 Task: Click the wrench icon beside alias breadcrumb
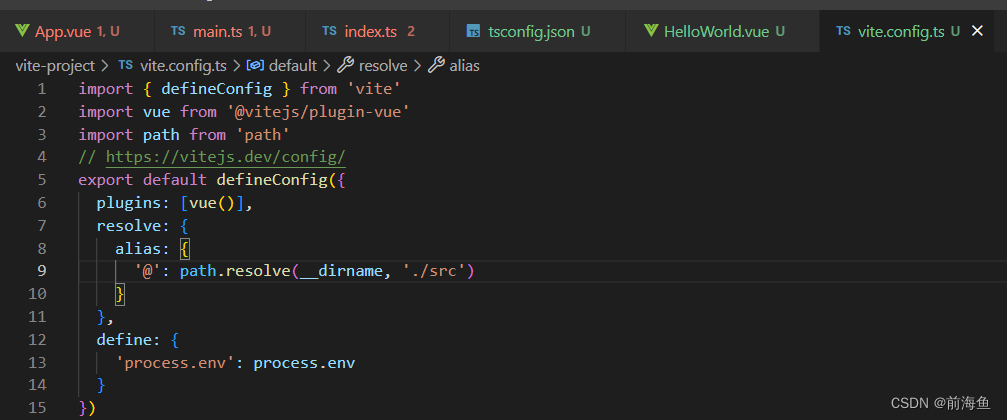pos(437,66)
